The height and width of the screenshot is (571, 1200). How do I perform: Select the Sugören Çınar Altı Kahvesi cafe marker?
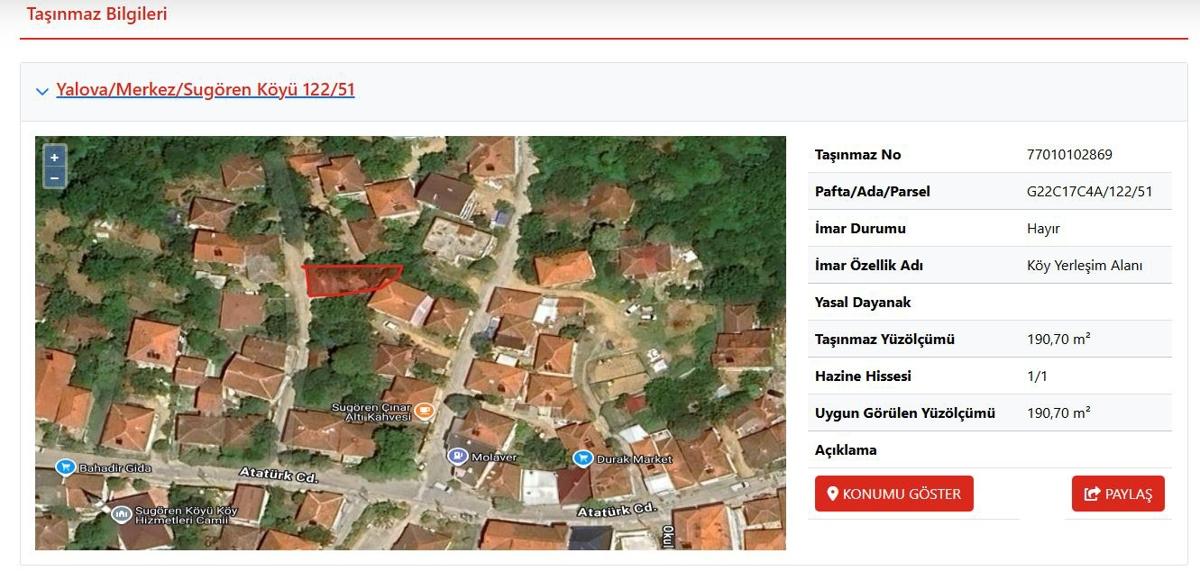[x=424, y=410]
